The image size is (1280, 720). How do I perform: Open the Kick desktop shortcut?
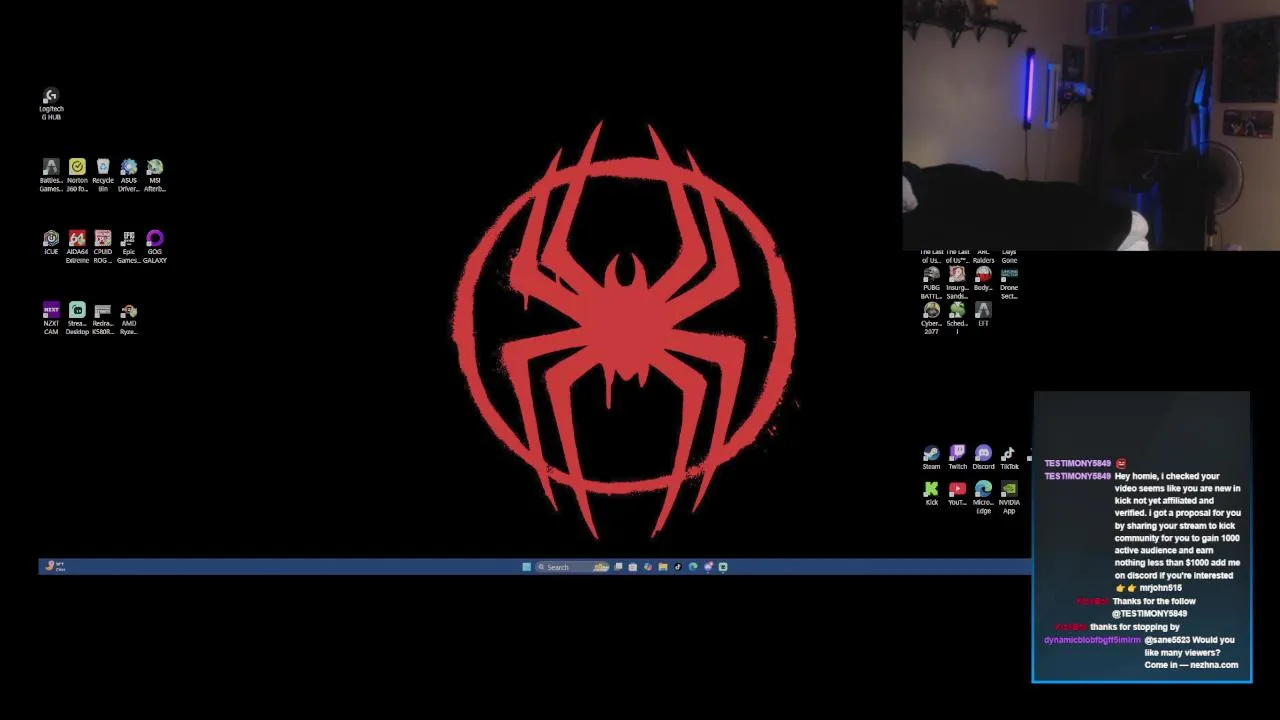[931, 494]
